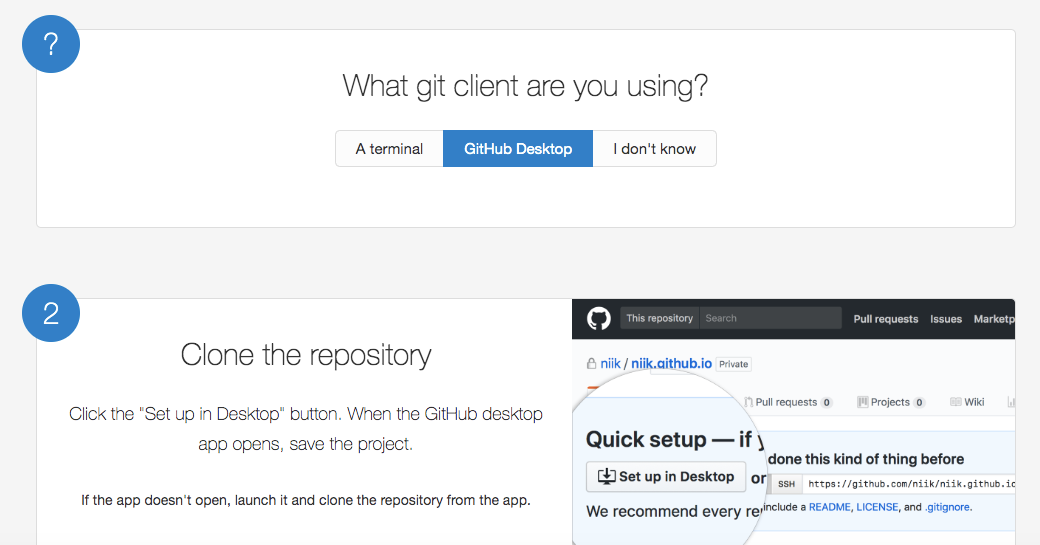1040x545 pixels.
Task: Open the README link
Action: 829,507
